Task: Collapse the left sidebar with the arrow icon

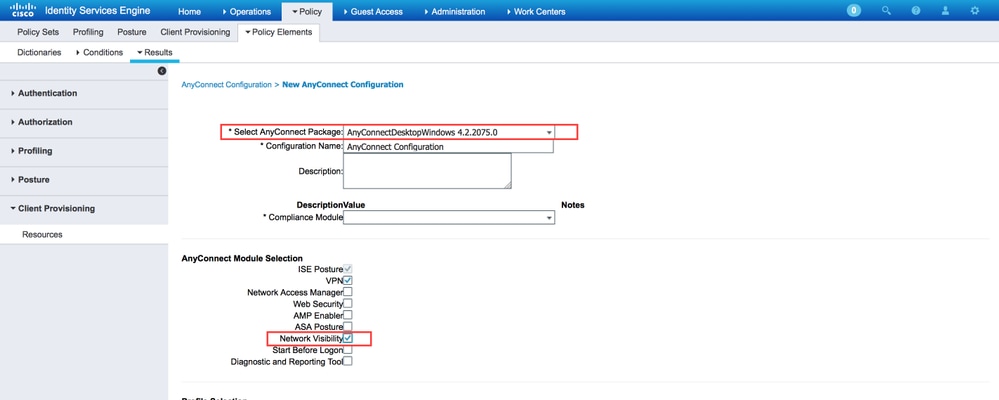Action: click(162, 71)
